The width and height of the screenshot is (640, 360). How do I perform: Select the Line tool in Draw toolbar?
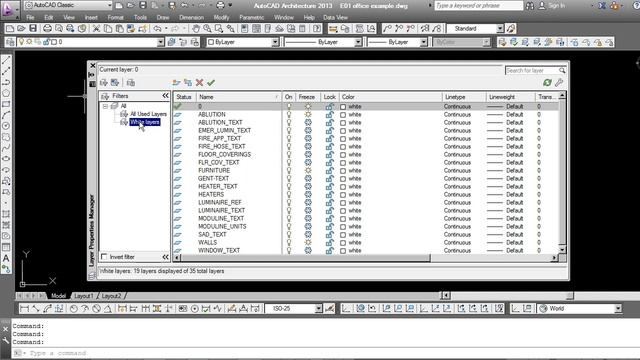pyautogui.click(x=6, y=60)
